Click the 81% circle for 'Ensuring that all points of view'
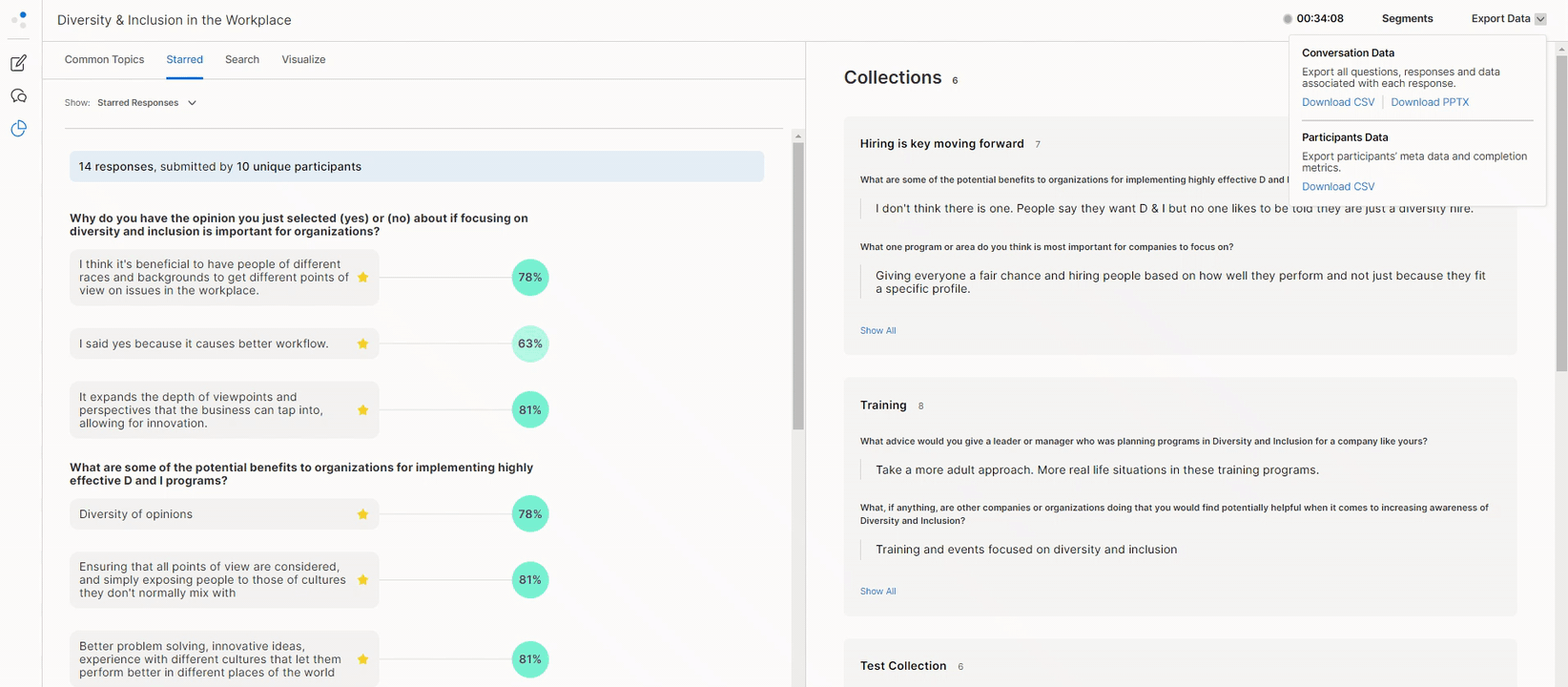 [530, 580]
